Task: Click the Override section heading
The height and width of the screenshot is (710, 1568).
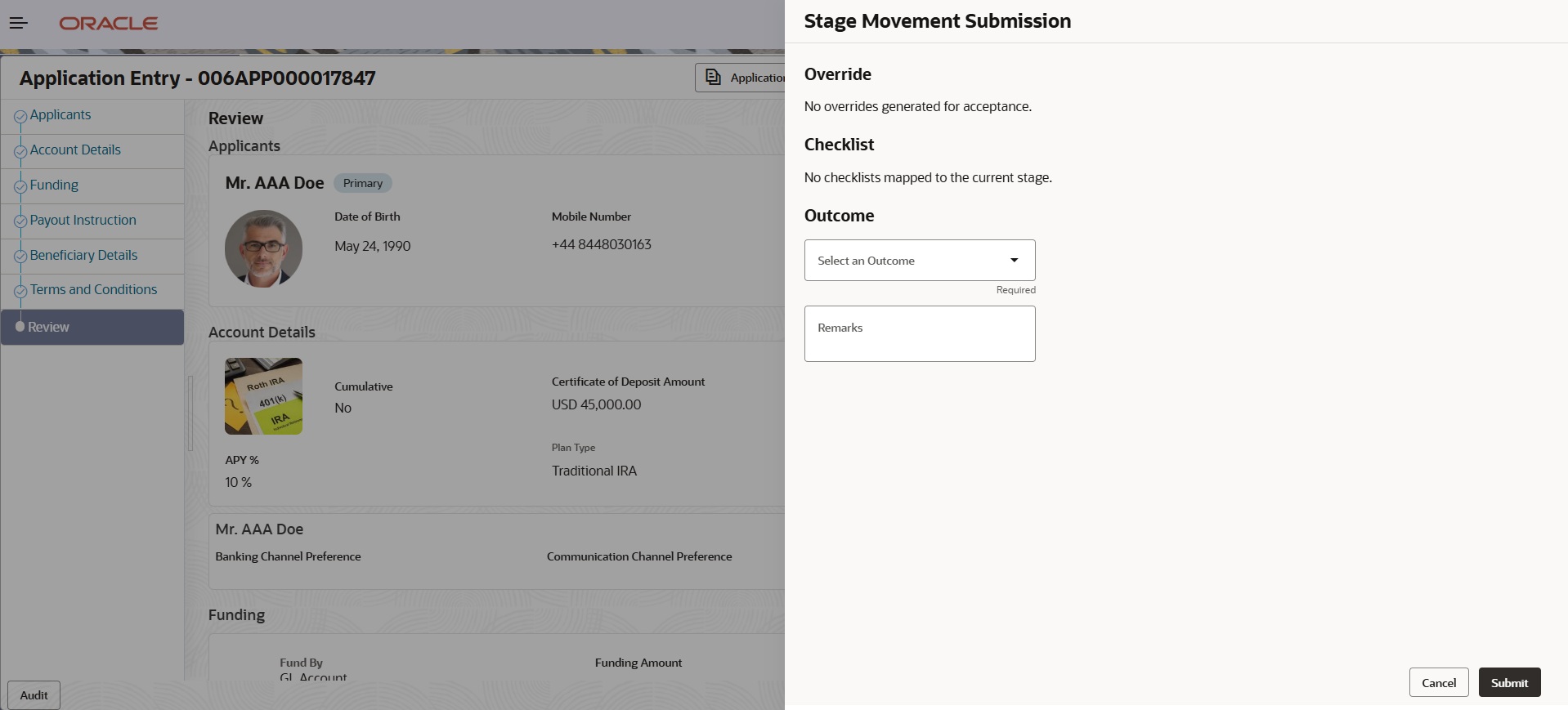Action: point(838,74)
